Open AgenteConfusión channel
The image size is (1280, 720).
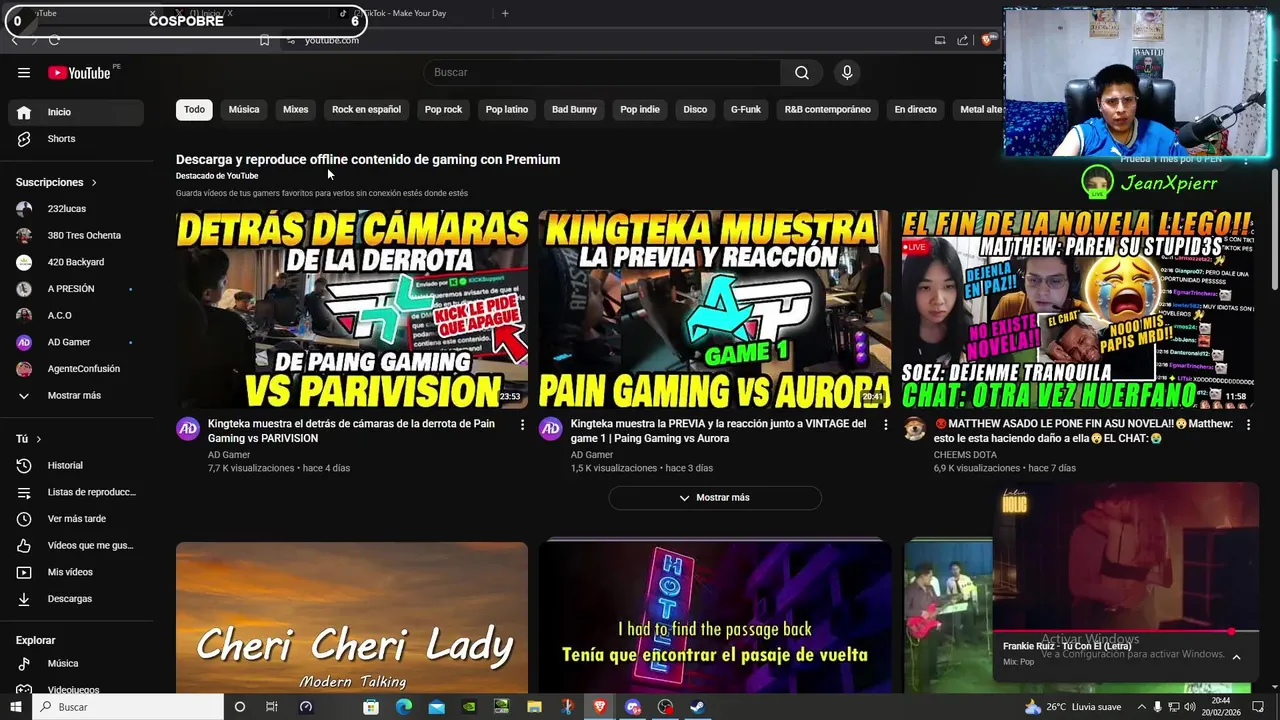pos(76,369)
